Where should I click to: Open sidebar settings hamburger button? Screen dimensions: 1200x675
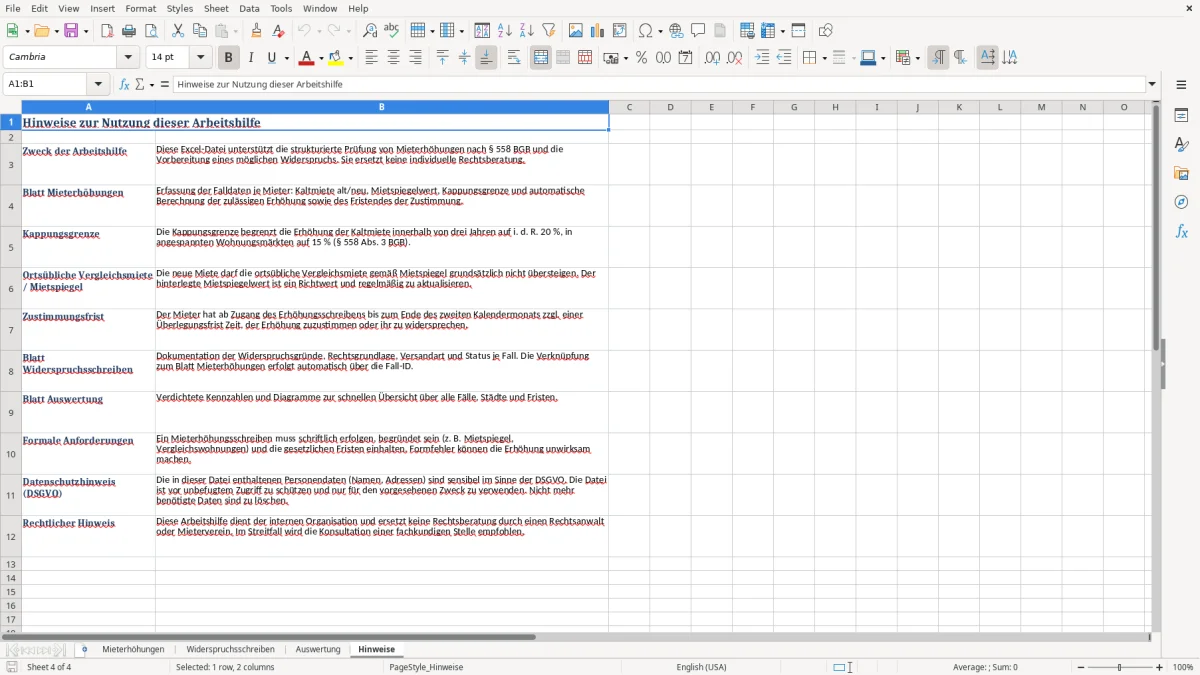(x=1181, y=85)
